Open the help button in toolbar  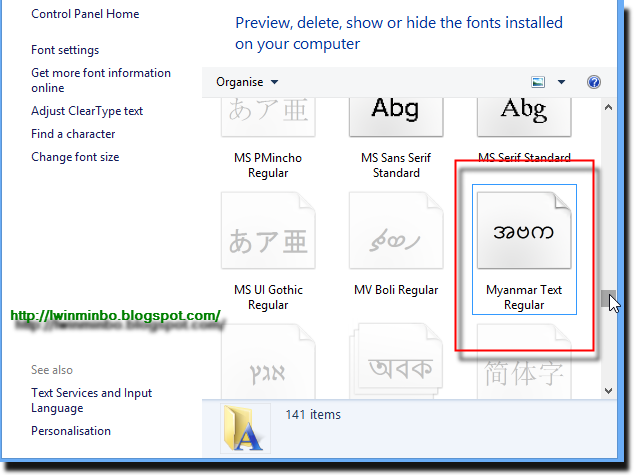coord(594,82)
